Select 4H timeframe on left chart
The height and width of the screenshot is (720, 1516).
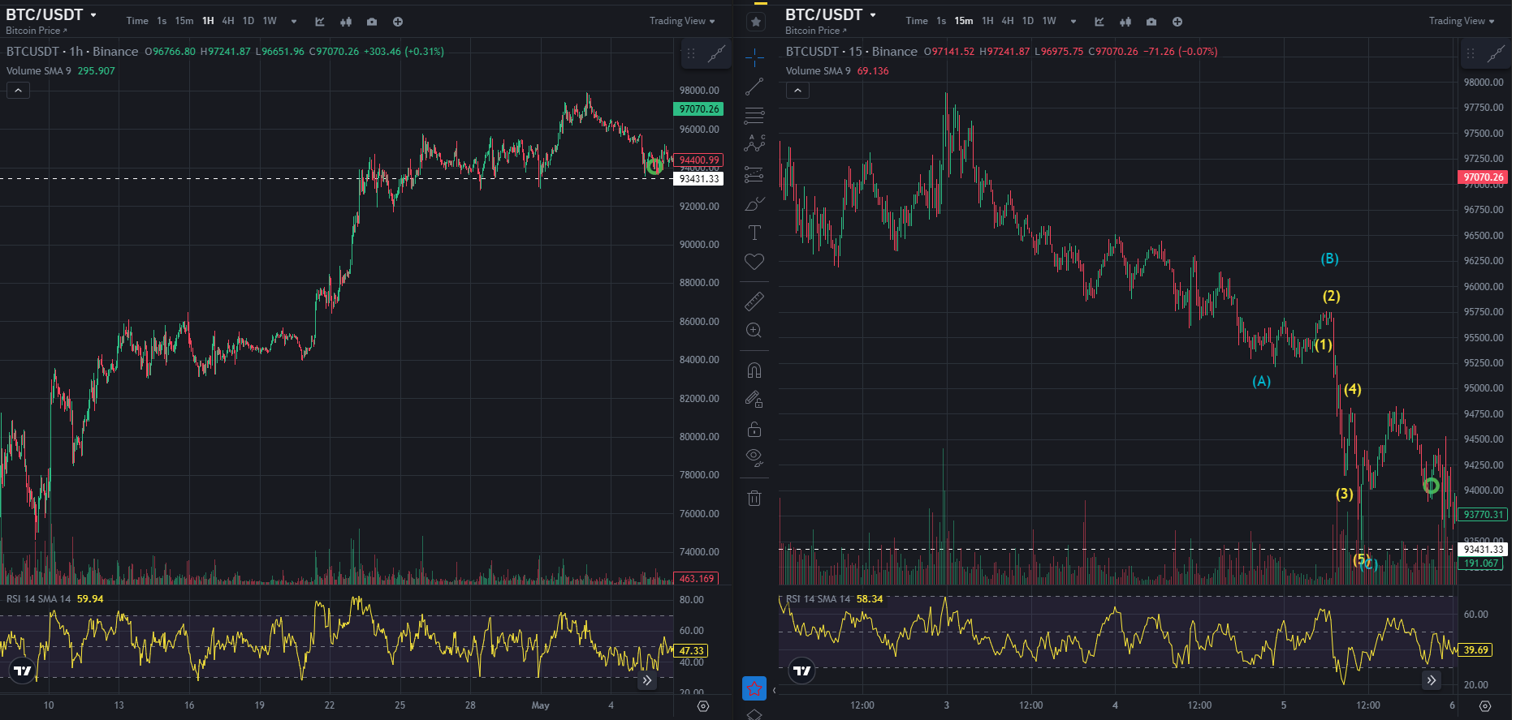229,21
